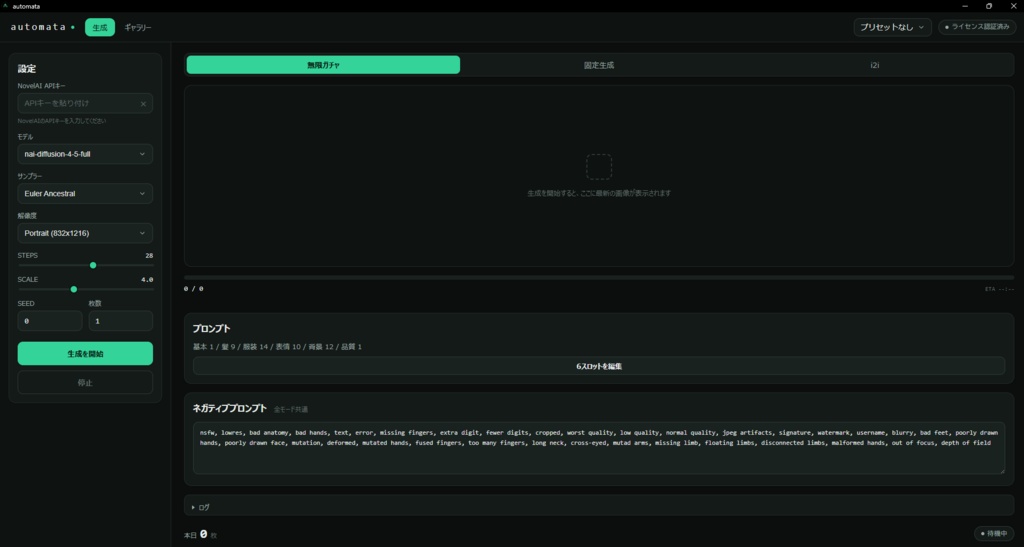Switch to 無限ガチャ mode tab
This screenshot has width=1024, height=547.
coord(323,65)
